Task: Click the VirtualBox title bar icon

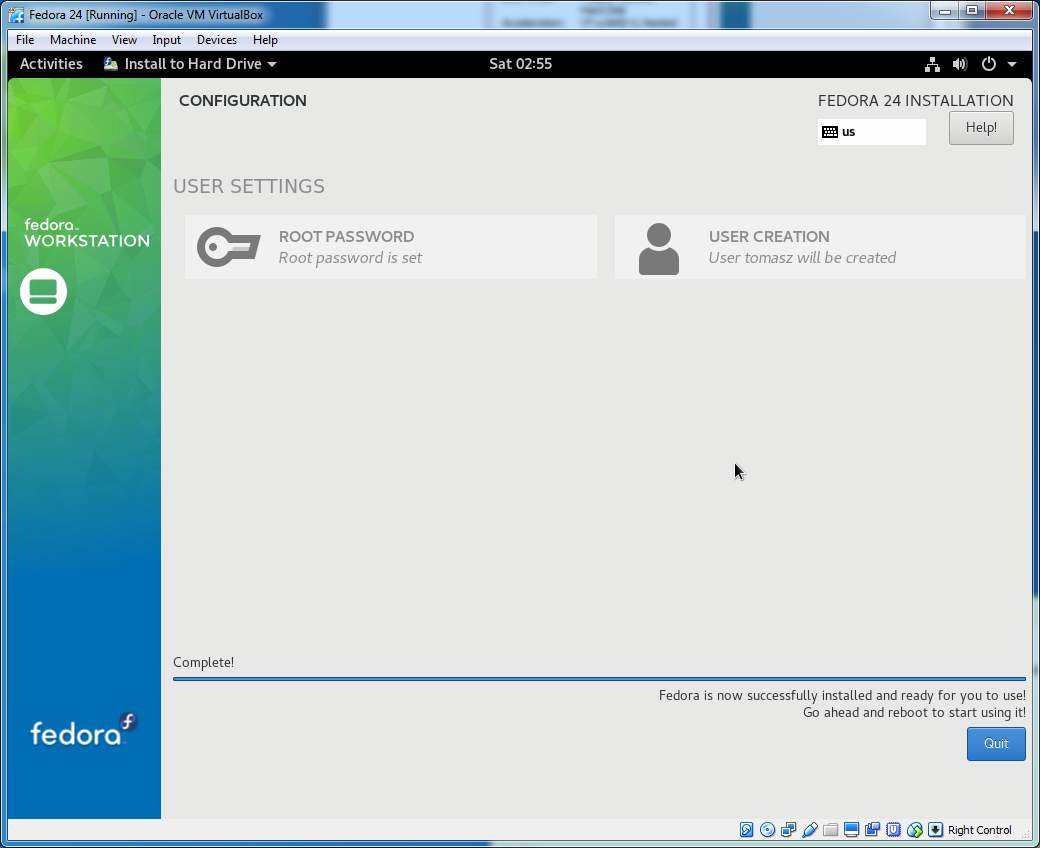Action: 17,15
